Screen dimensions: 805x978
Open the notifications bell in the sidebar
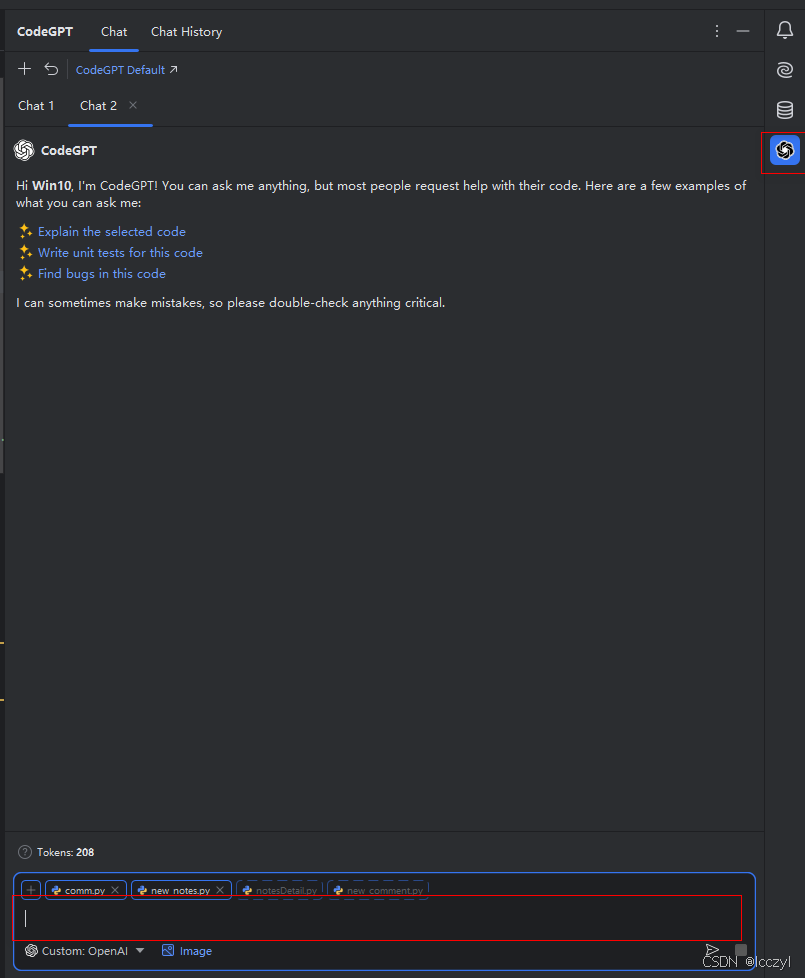pos(785,30)
